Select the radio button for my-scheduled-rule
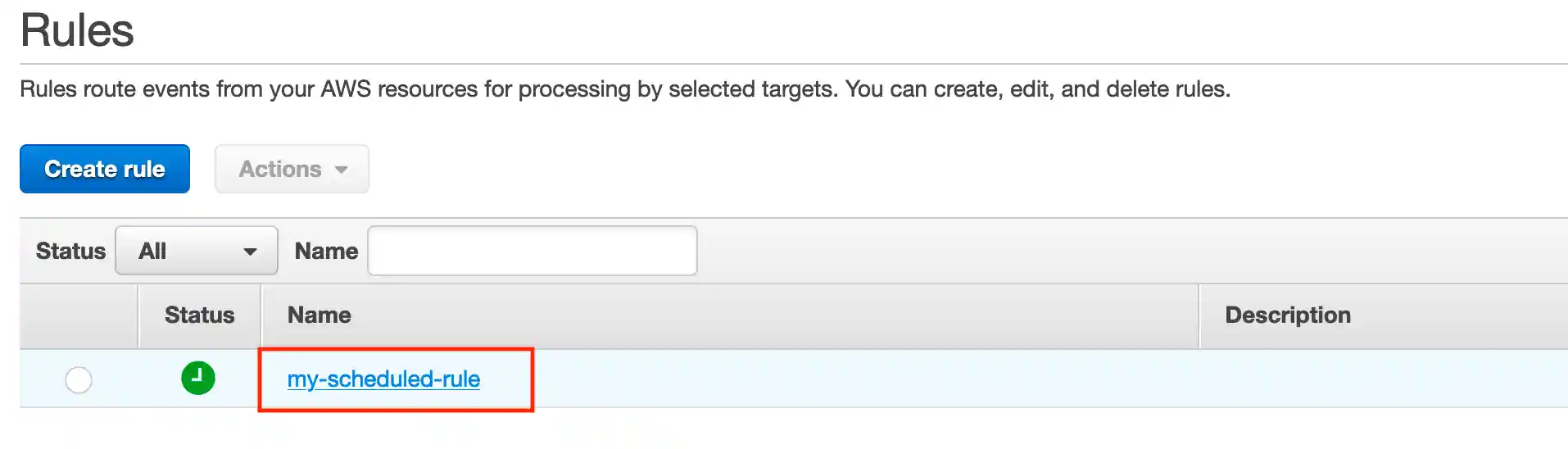The height and width of the screenshot is (449, 1568). pos(79,379)
